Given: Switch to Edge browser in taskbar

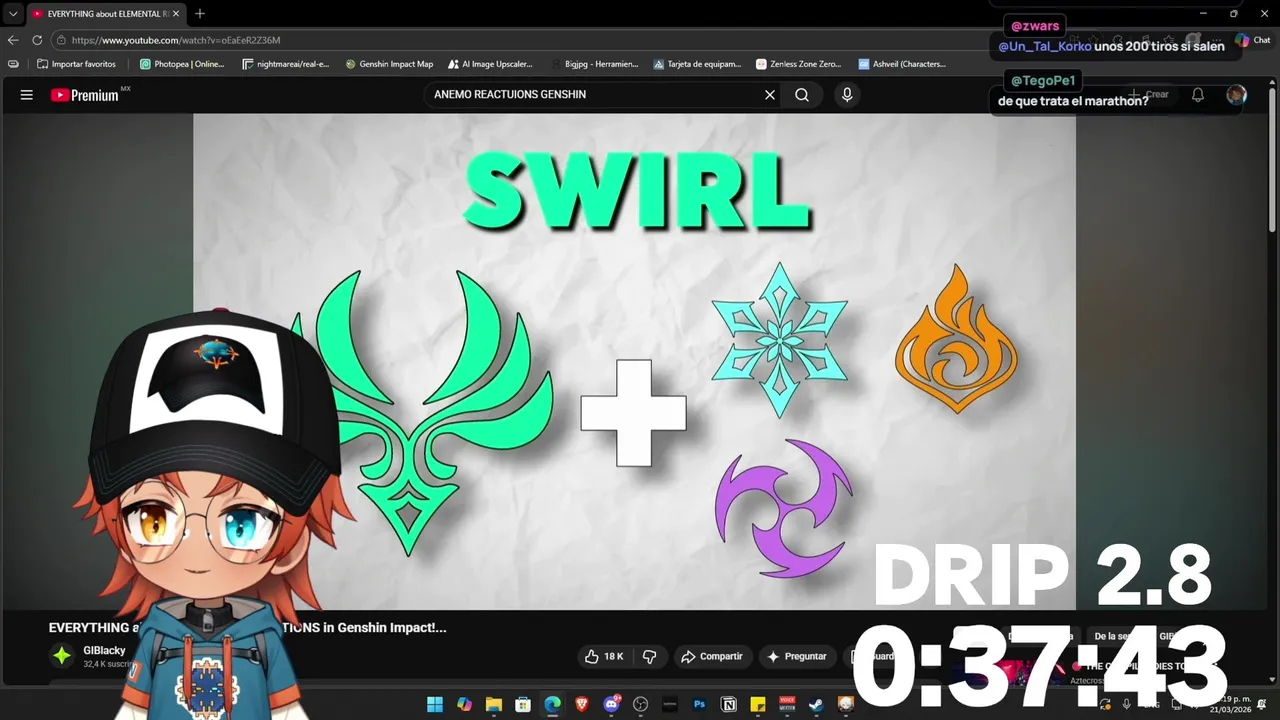Looking at the screenshot, I should pos(552,704).
